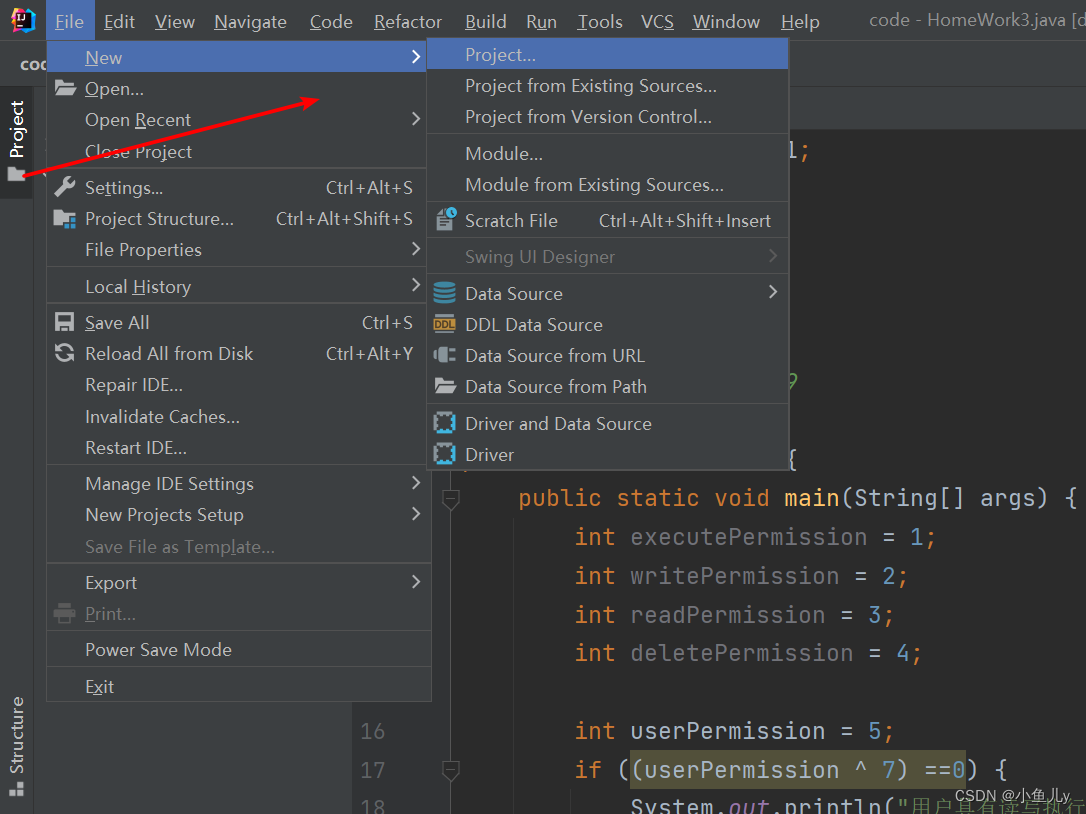Choose Module... menu entry

pyautogui.click(x=607, y=153)
